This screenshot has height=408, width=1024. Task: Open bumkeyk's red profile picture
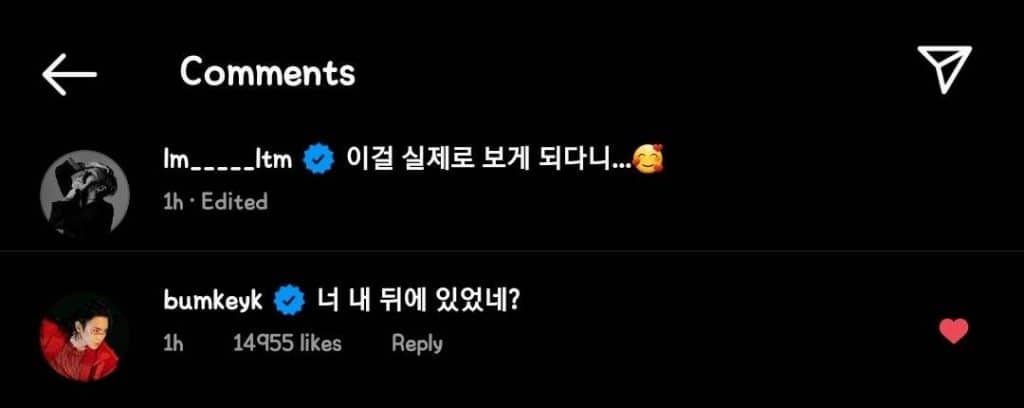tap(84, 336)
